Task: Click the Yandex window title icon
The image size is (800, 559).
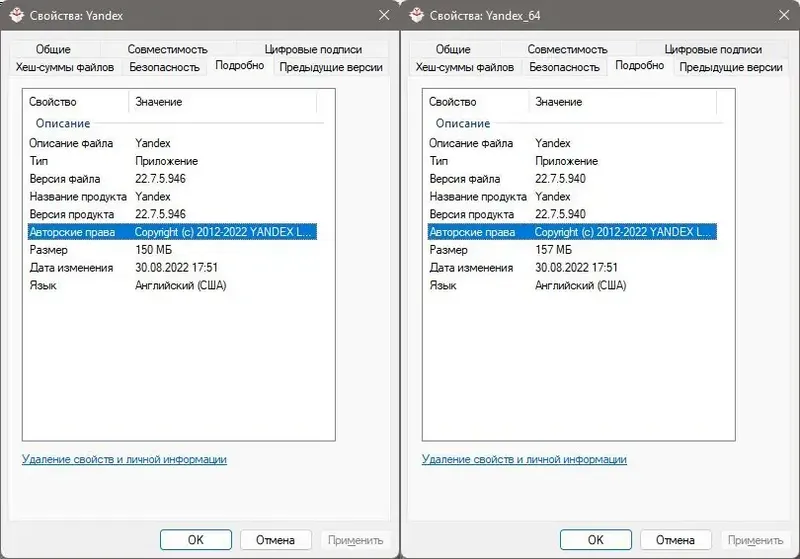Action: tap(17, 15)
